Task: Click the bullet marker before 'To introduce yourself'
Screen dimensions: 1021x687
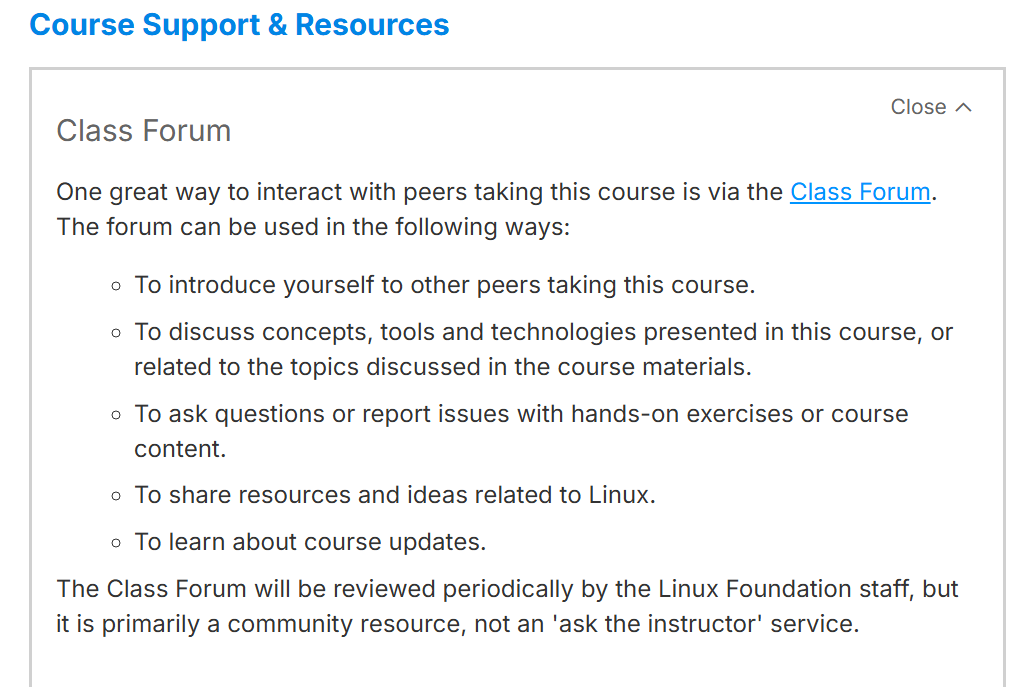Action: tap(116, 286)
